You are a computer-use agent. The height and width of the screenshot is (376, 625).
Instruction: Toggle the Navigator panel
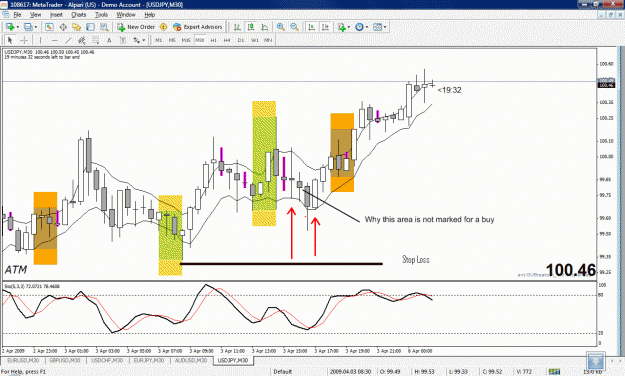click(77, 27)
